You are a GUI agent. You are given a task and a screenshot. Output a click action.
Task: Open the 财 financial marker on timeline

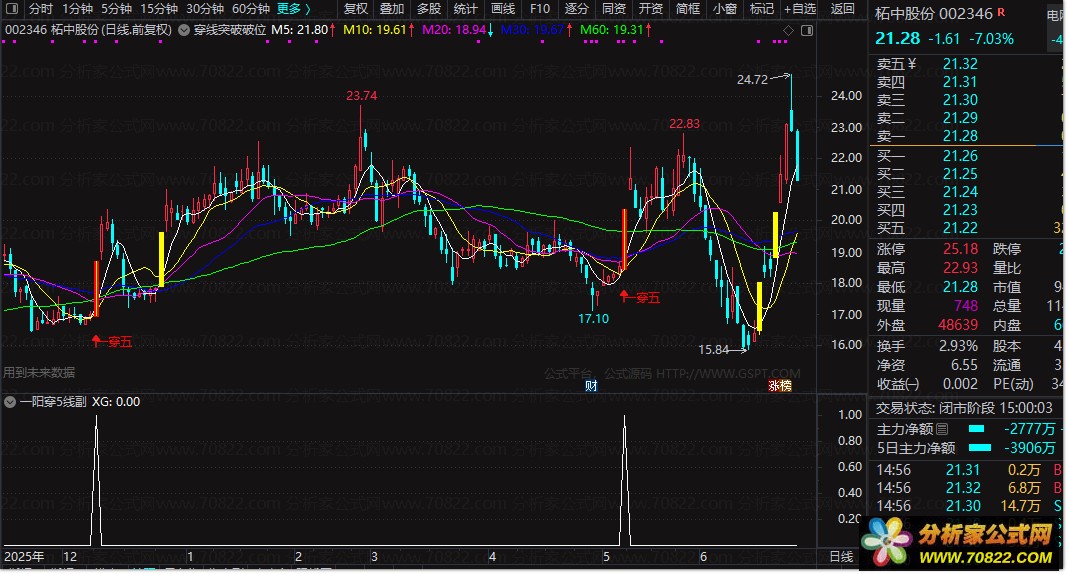pyautogui.click(x=591, y=386)
